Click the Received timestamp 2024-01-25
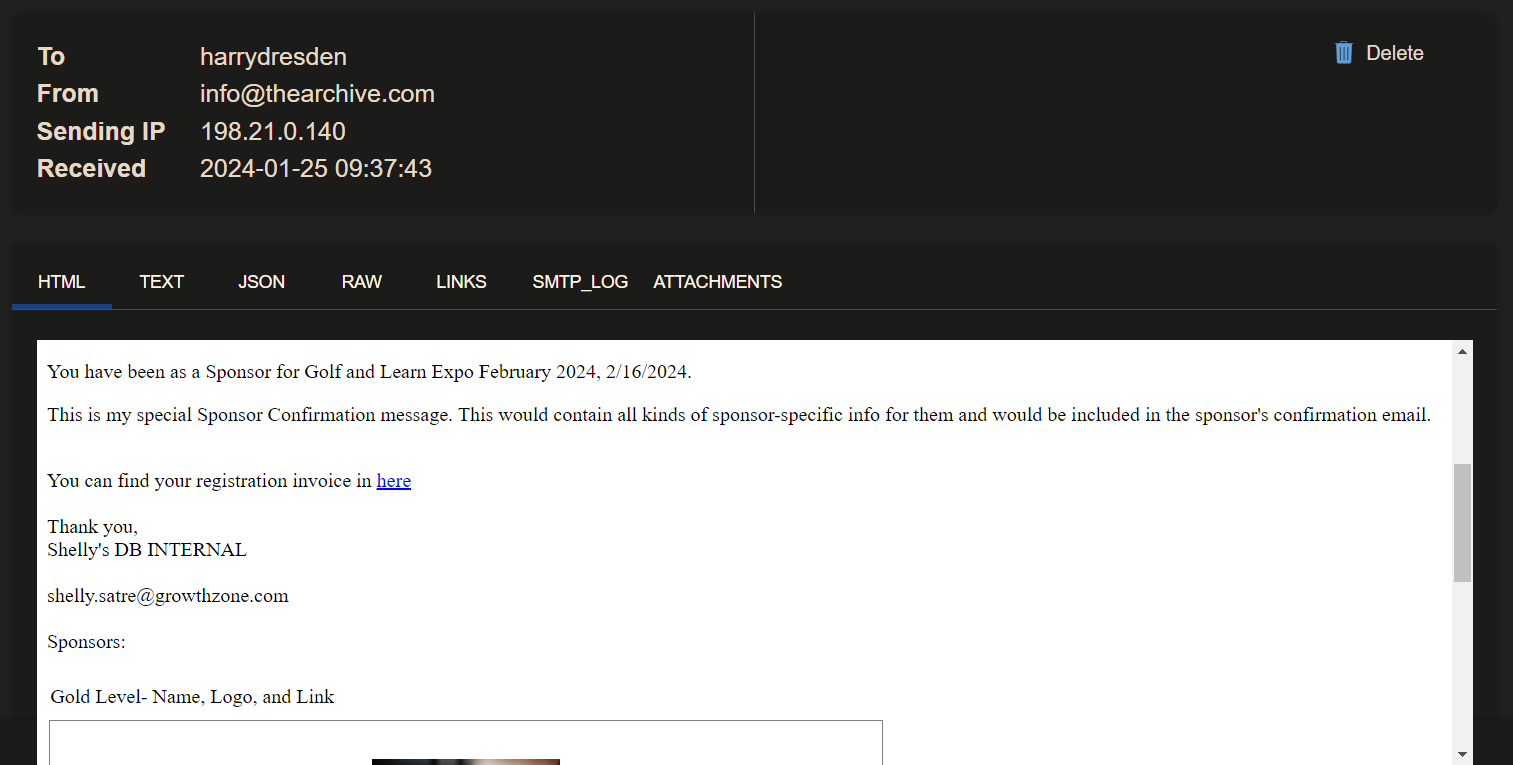Image resolution: width=1513 pixels, height=765 pixels. [x=316, y=168]
